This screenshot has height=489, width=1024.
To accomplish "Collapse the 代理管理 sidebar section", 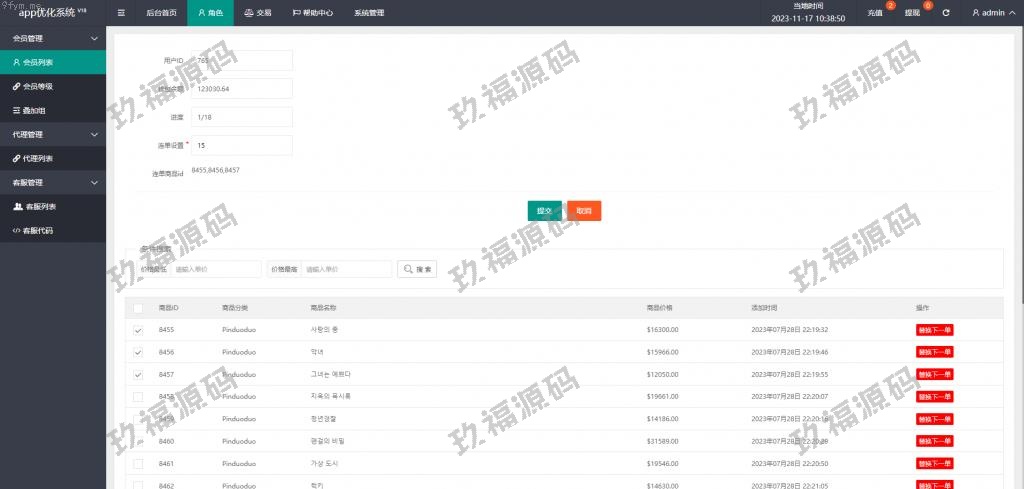I will pos(94,134).
